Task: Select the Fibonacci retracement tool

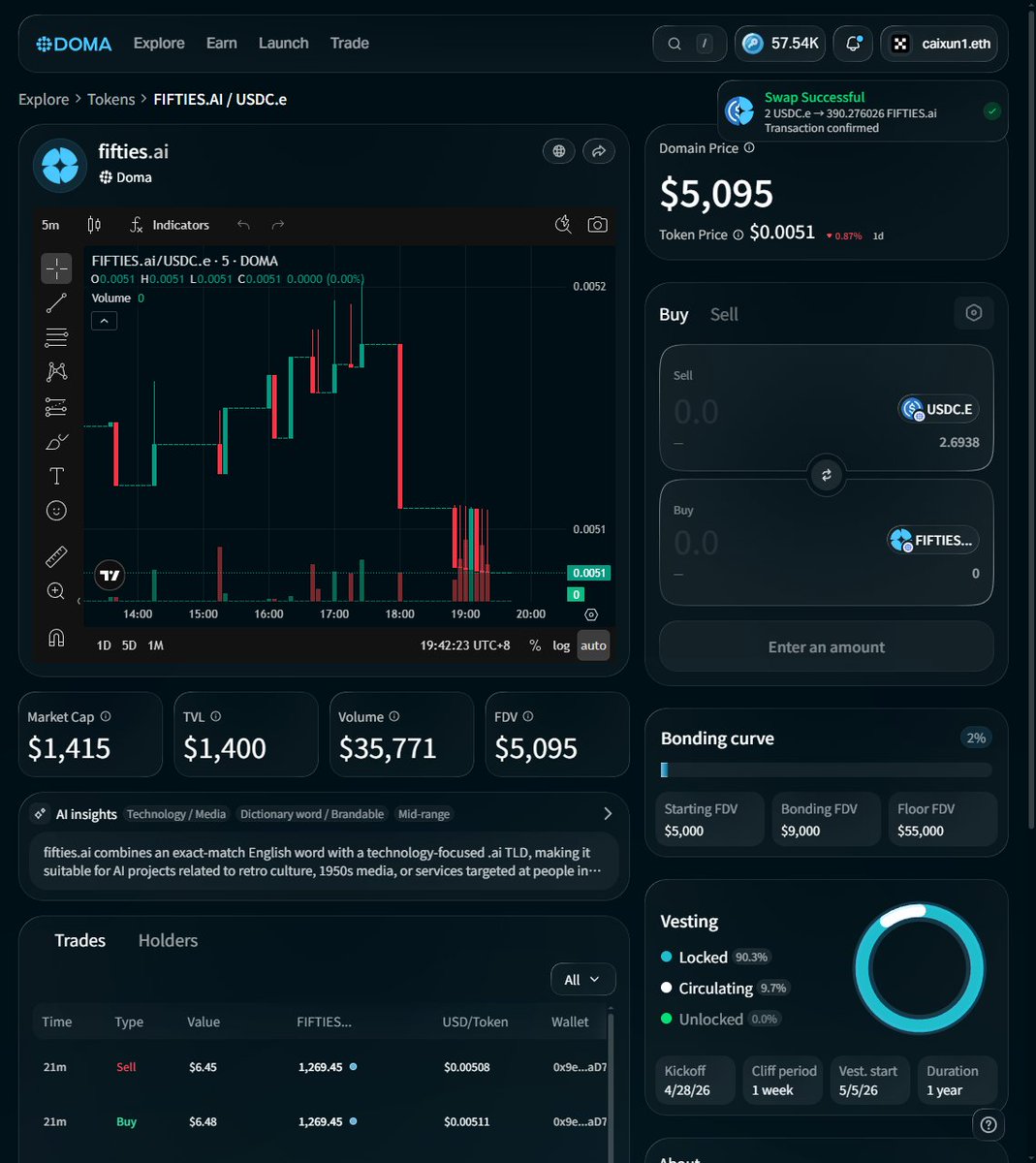Action: click(56, 337)
